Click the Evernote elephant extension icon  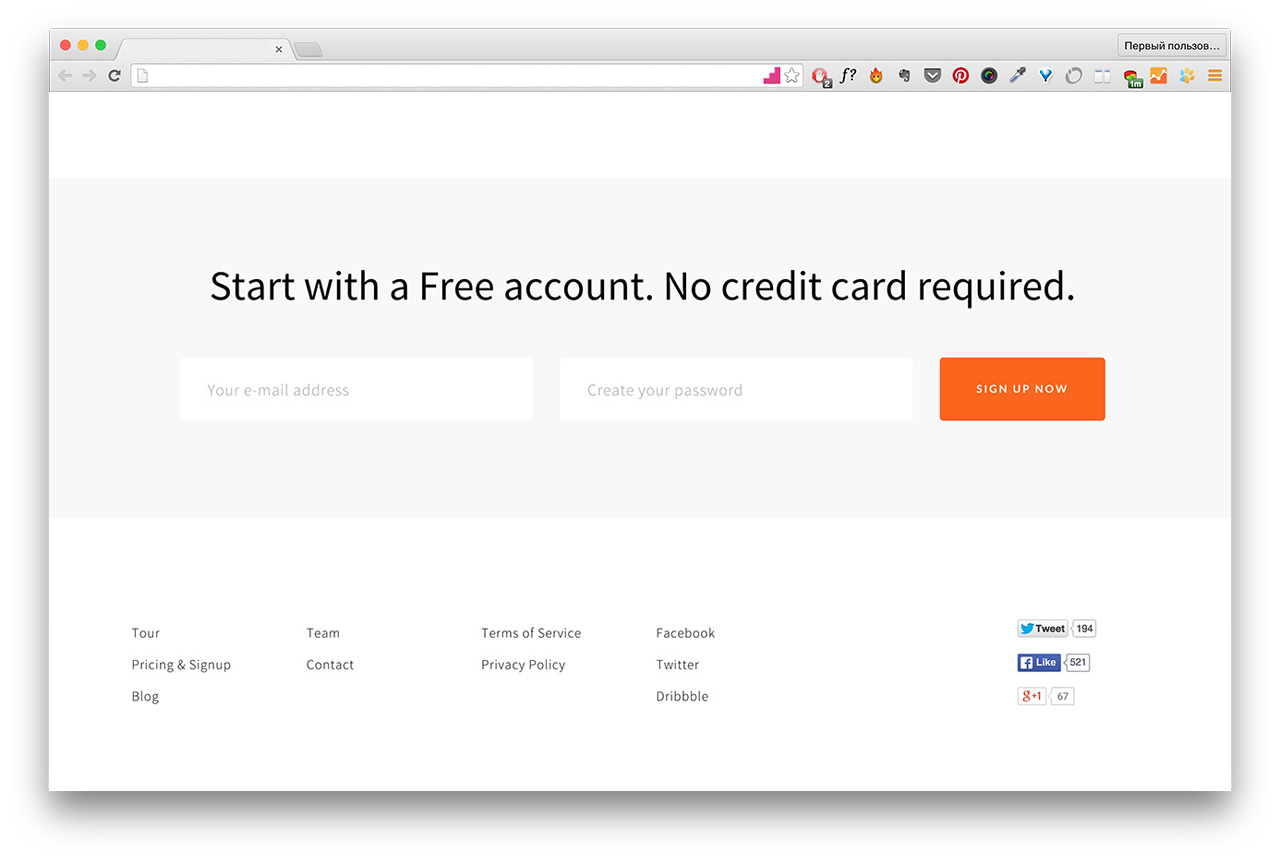pyautogui.click(x=905, y=75)
